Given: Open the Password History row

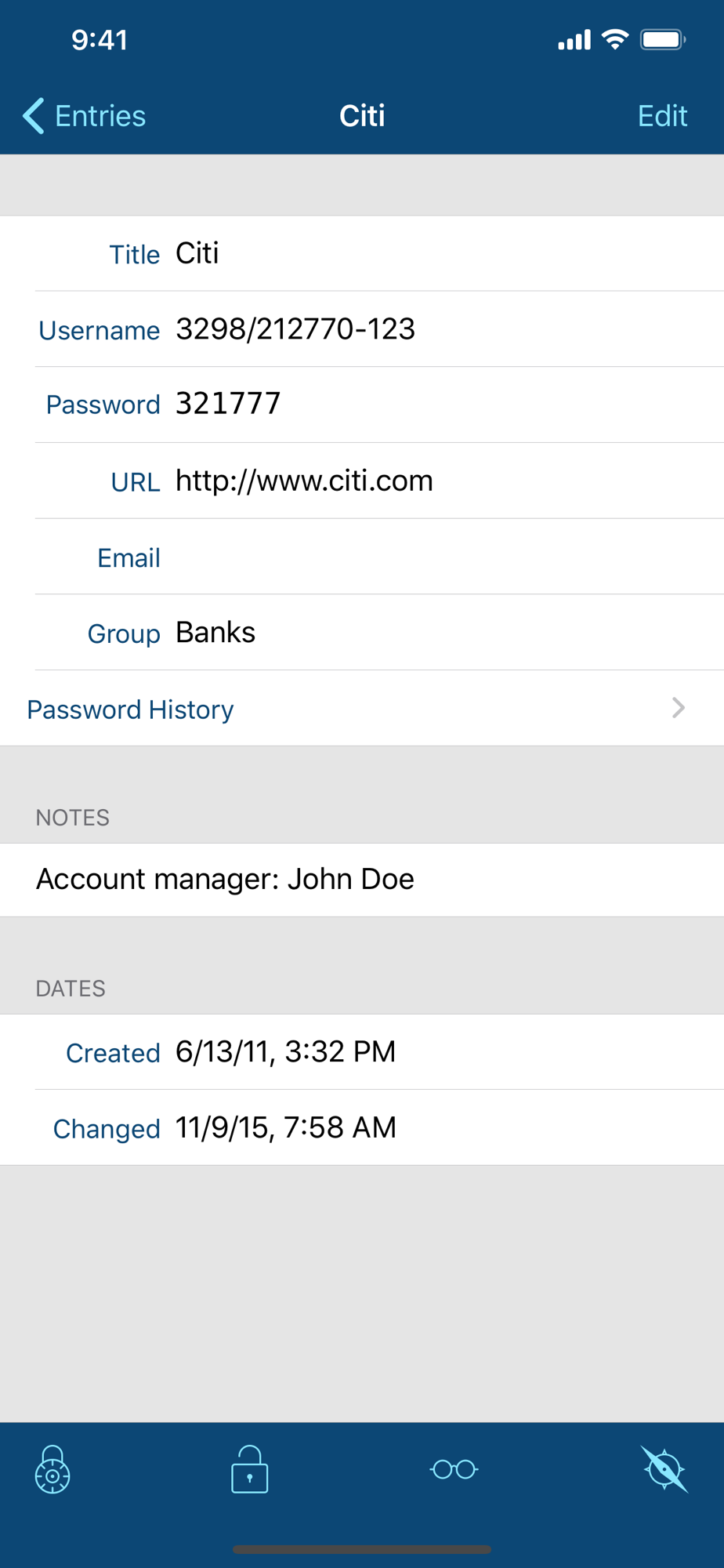Looking at the screenshot, I should tap(362, 708).
